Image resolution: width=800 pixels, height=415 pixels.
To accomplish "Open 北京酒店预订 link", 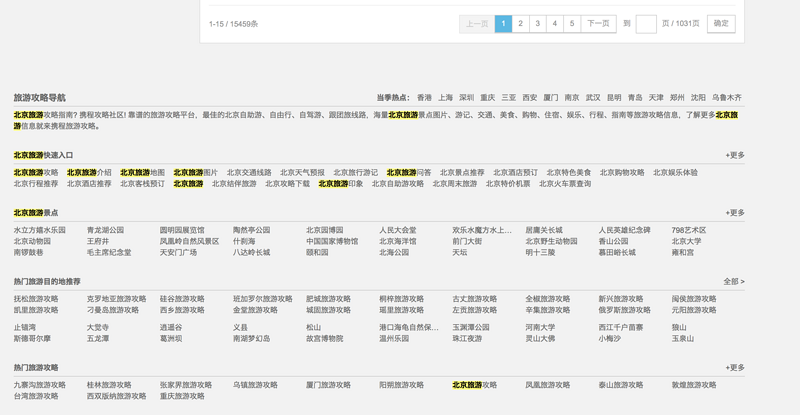I will point(516,173).
